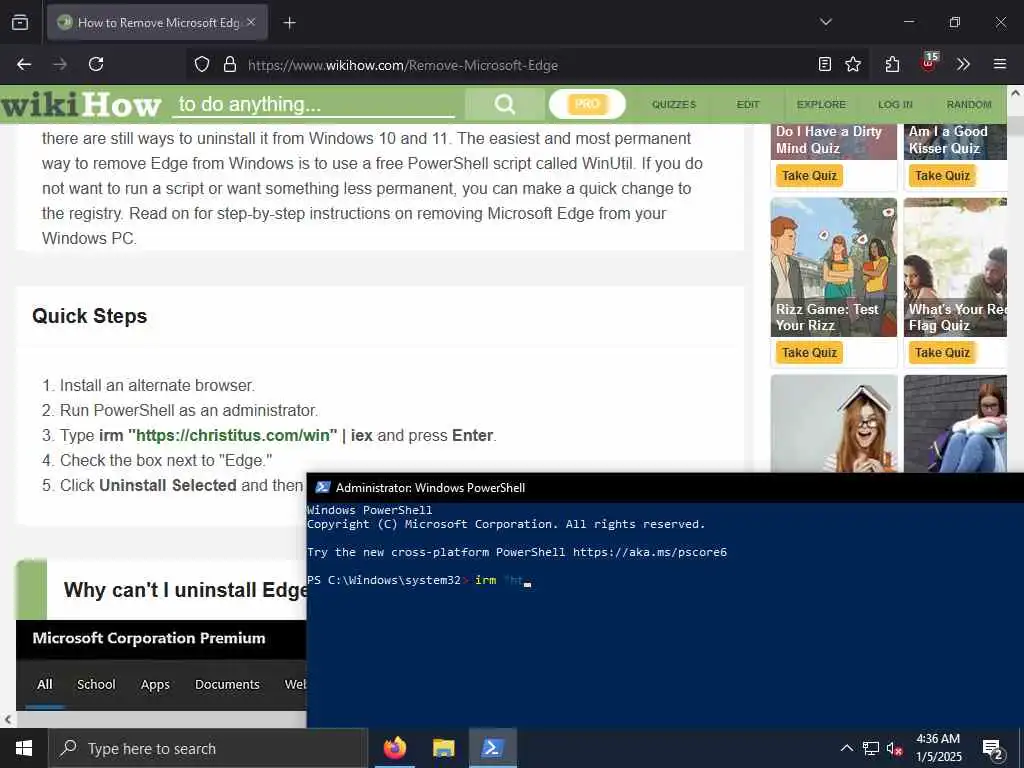The image size is (1024, 768).
Task: Click the wikiHow search field
Action: [313, 104]
